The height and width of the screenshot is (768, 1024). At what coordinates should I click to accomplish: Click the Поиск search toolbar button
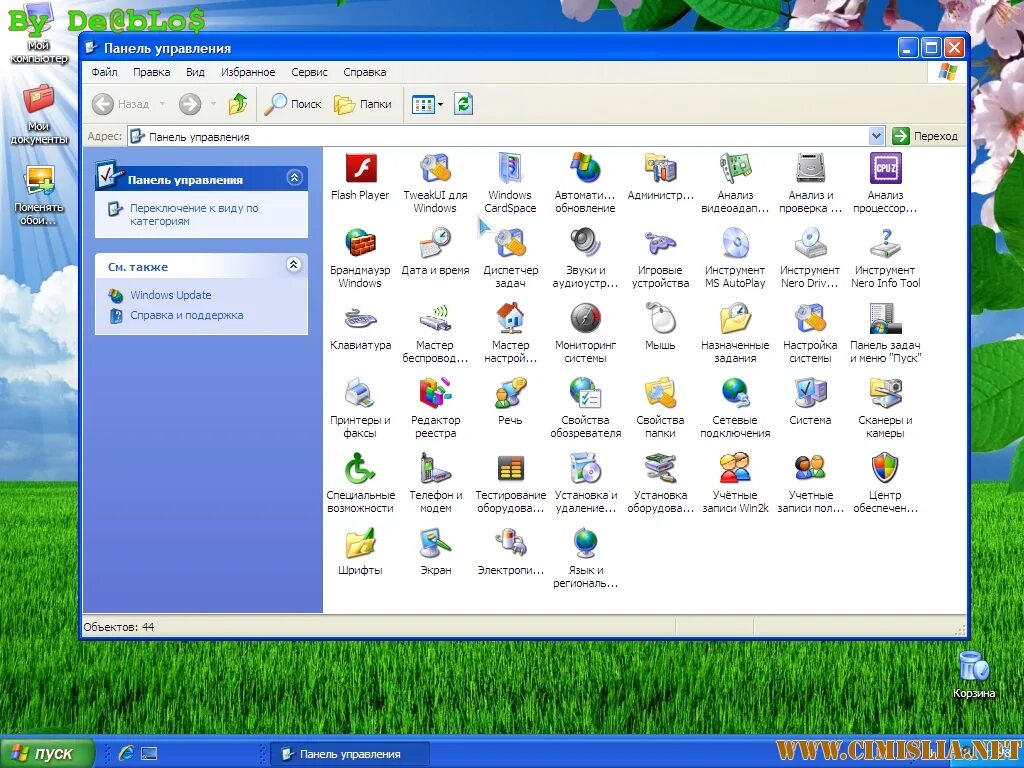pyautogui.click(x=293, y=104)
